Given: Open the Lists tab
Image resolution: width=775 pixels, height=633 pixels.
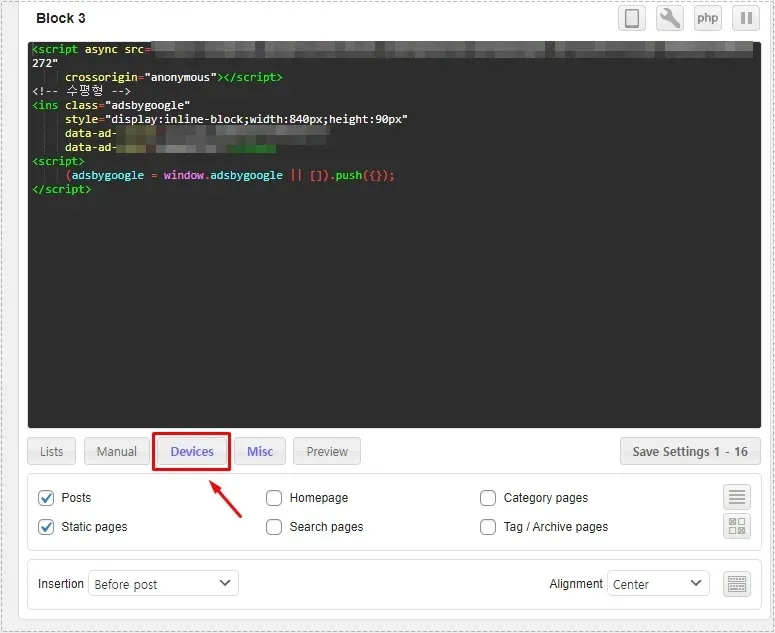Looking at the screenshot, I should pyautogui.click(x=51, y=451).
